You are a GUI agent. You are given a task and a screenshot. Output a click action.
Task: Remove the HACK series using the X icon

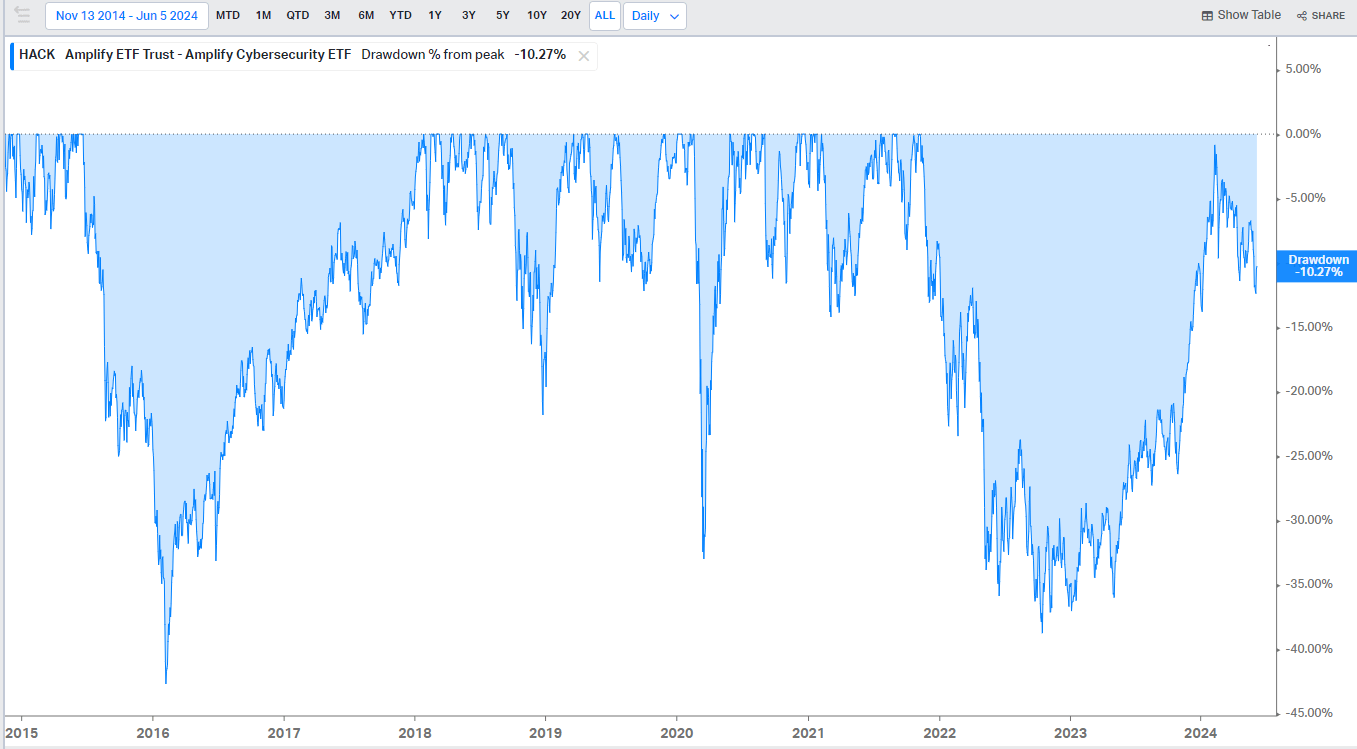[x=583, y=55]
